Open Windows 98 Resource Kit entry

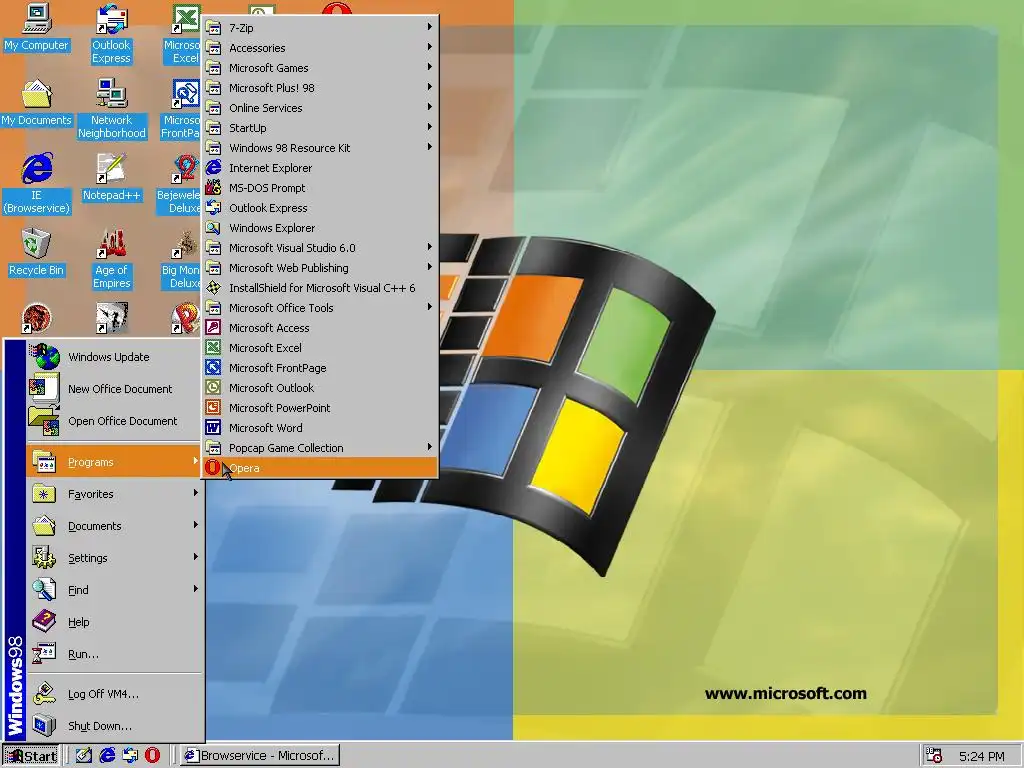click(319, 148)
